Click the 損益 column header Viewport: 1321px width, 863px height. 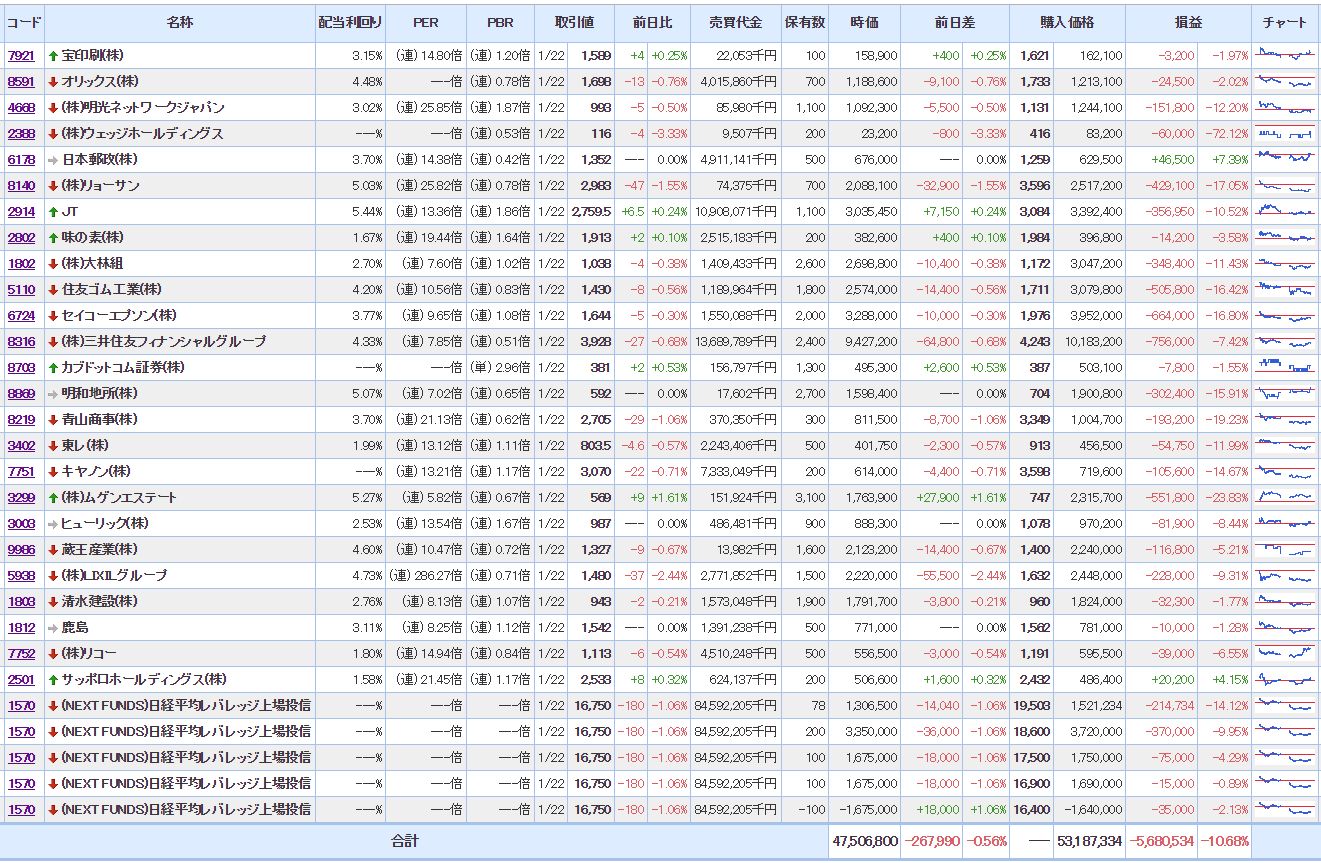[x=1188, y=22]
